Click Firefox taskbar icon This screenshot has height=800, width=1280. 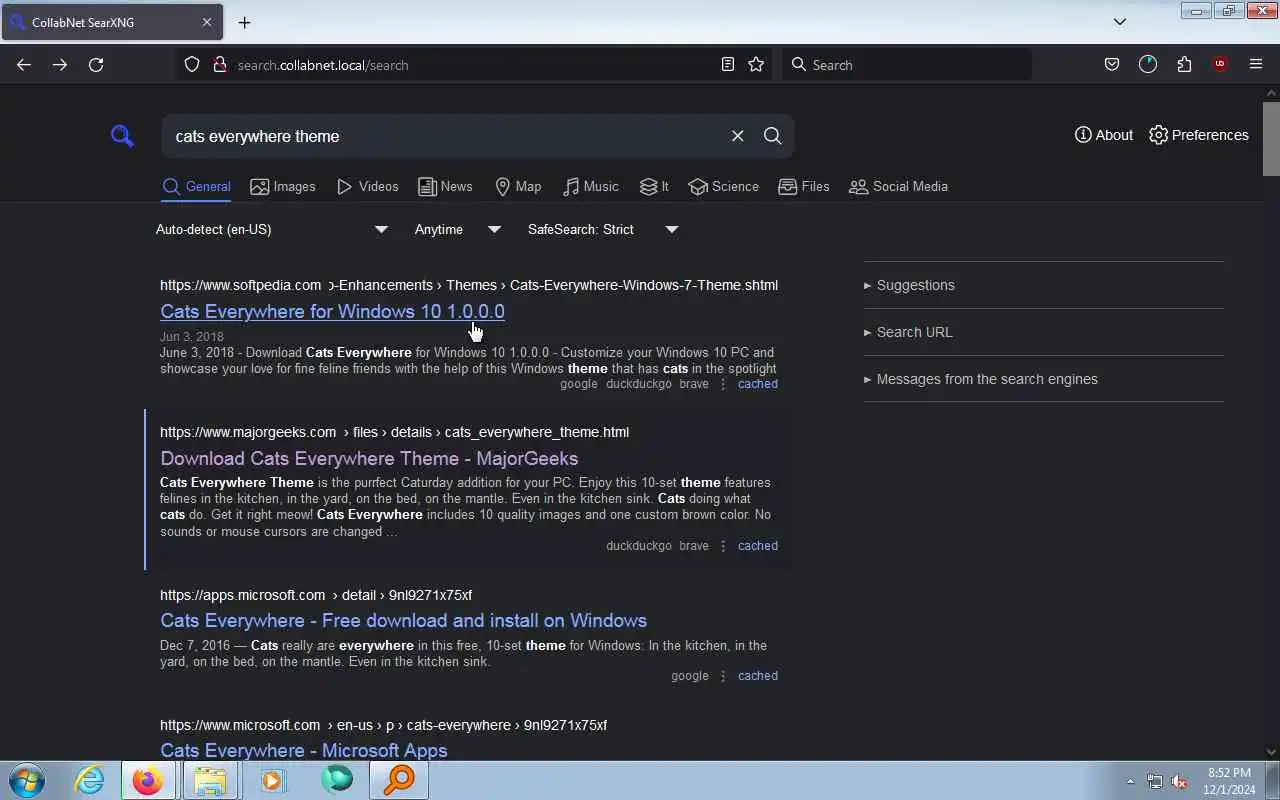tap(148, 780)
